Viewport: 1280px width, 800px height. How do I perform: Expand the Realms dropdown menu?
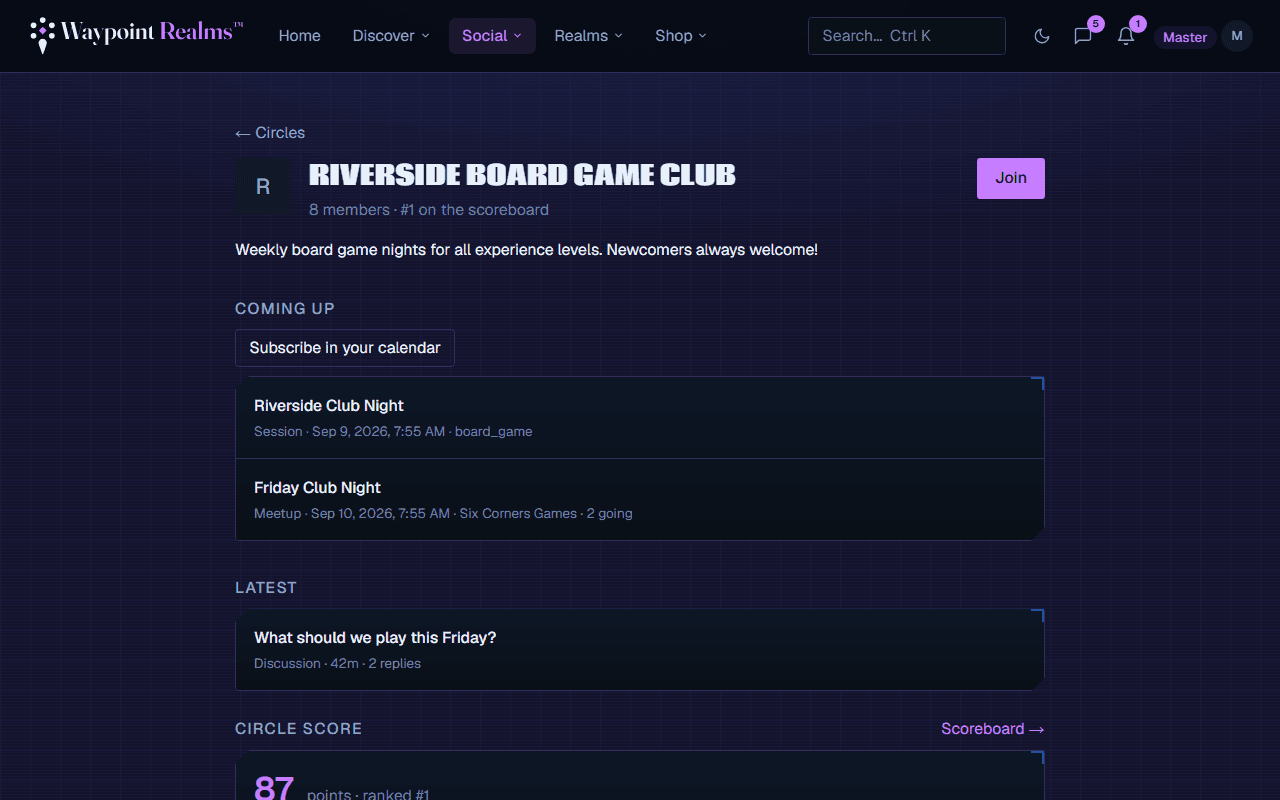(589, 36)
